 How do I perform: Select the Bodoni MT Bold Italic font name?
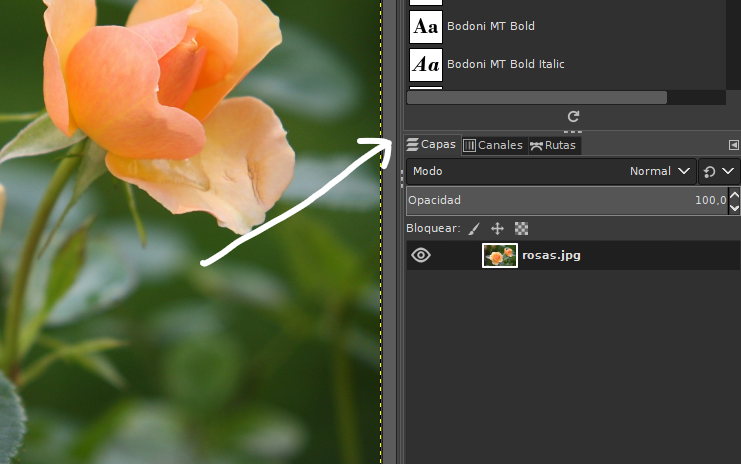coord(505,65)
